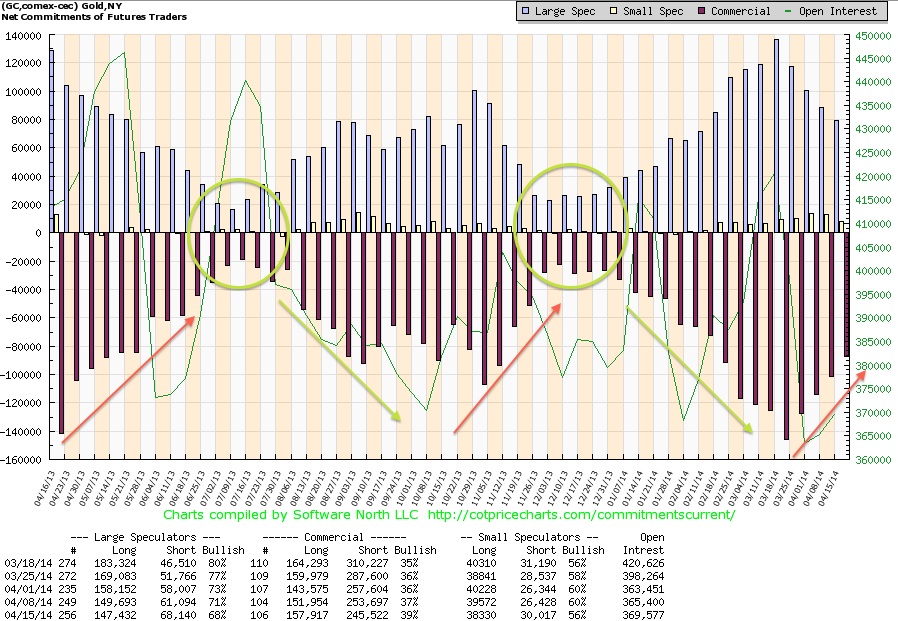
Task: Click the -160000 left axis label
Action: pos(22,460)
